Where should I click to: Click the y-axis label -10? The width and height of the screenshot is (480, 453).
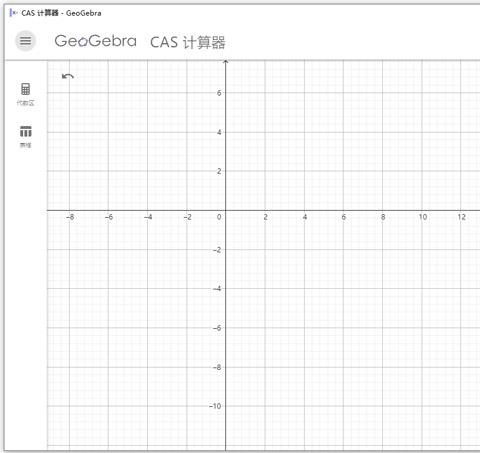click(x=215, y=406)
